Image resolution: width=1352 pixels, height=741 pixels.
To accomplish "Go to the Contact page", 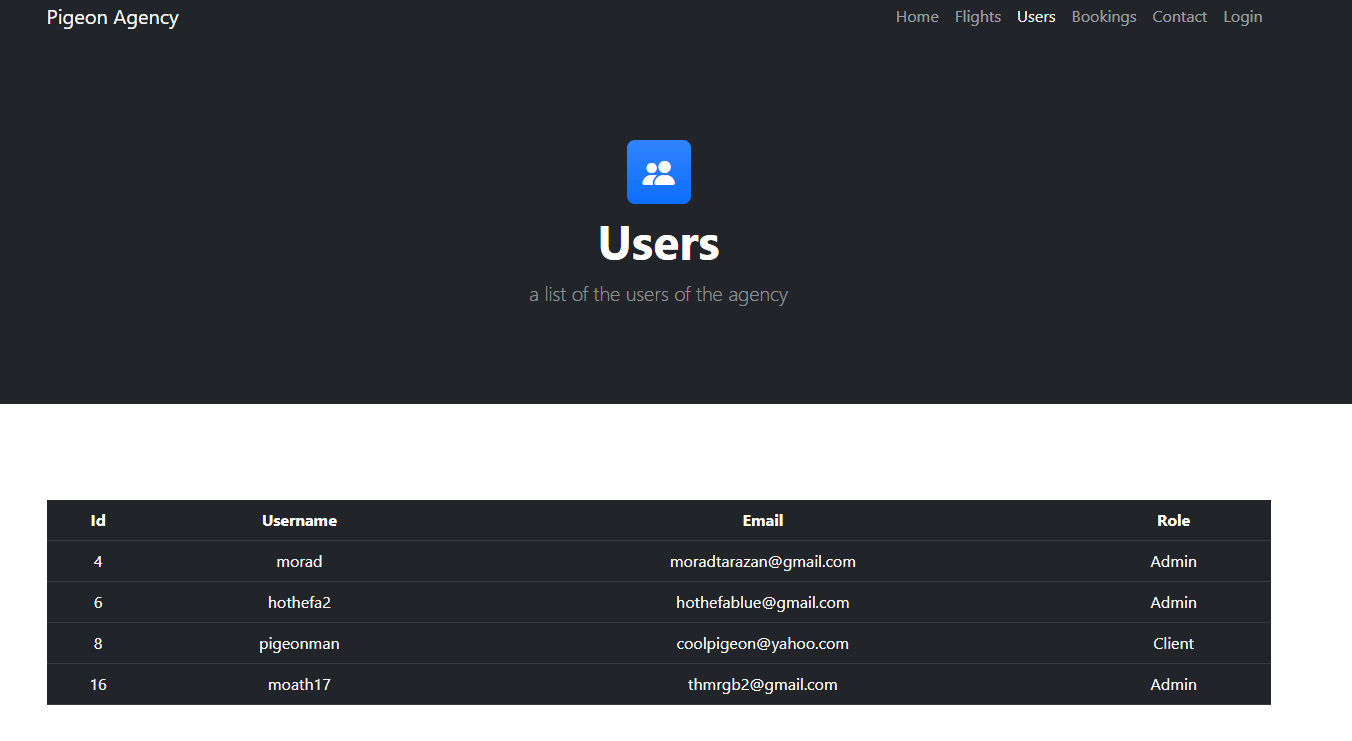I will pos(1179,17).
